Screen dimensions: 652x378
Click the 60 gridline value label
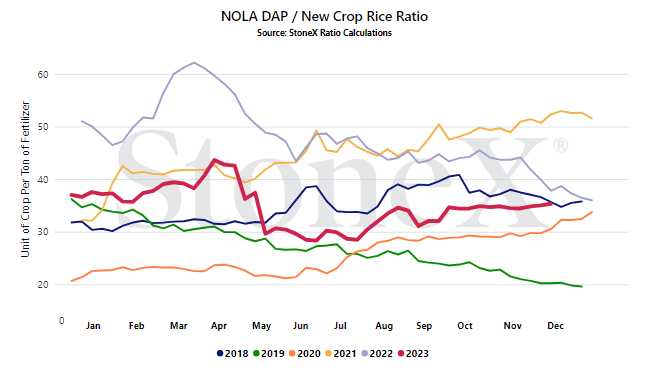(x=43, y=74)
